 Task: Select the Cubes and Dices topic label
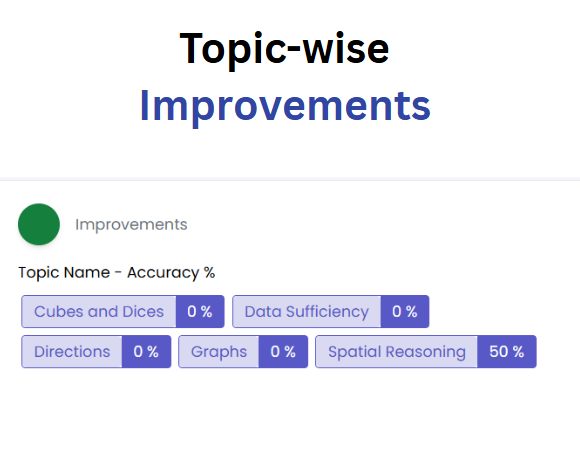(99, 311)
